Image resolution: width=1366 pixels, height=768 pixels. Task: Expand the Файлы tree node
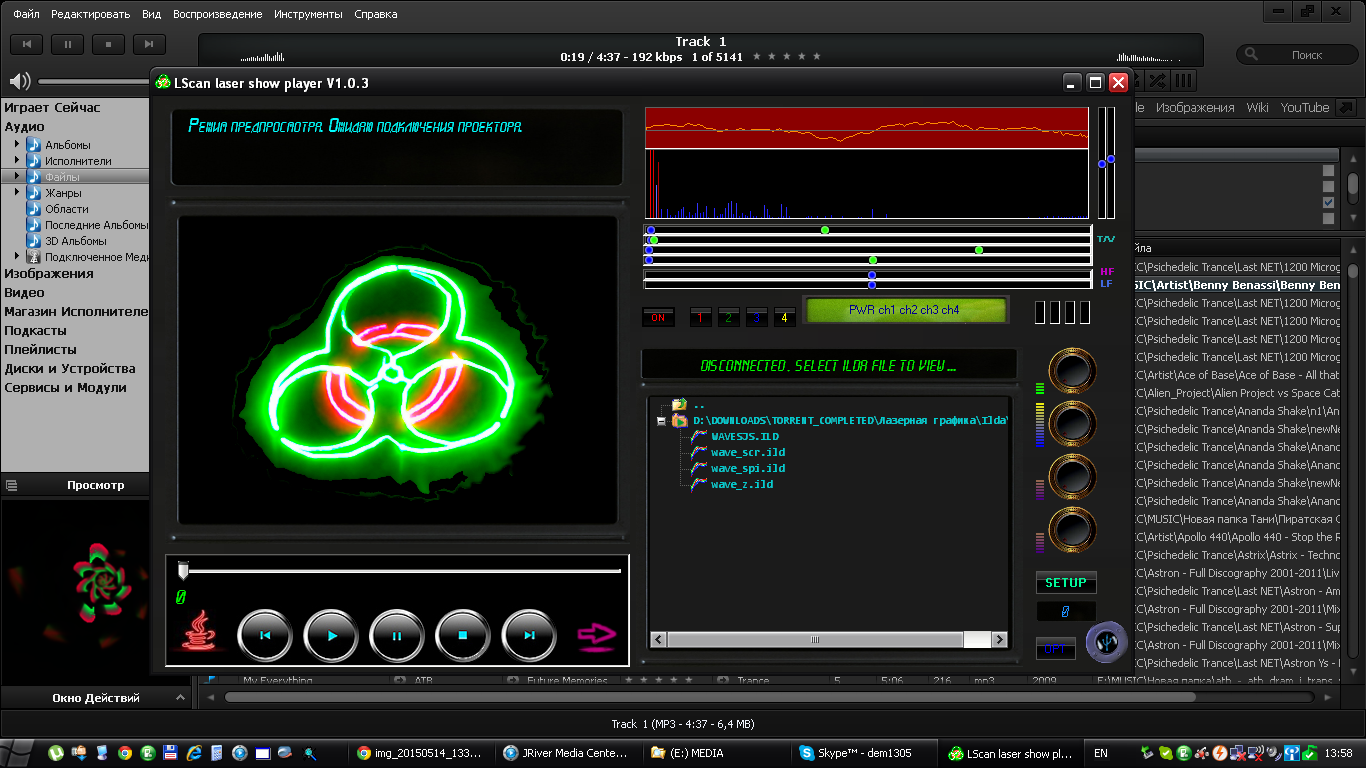tap(17, 177)
